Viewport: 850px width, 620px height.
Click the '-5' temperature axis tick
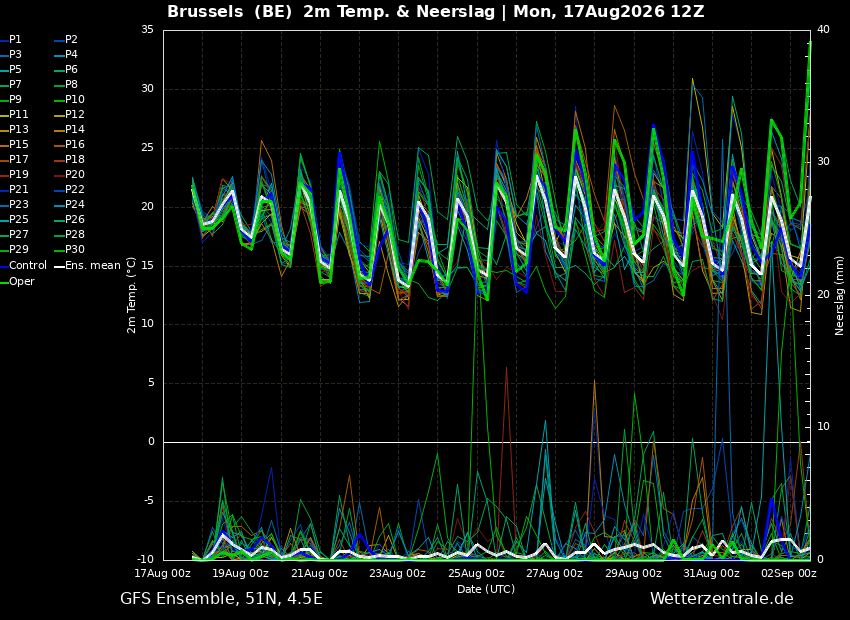[x=149, y=500]
